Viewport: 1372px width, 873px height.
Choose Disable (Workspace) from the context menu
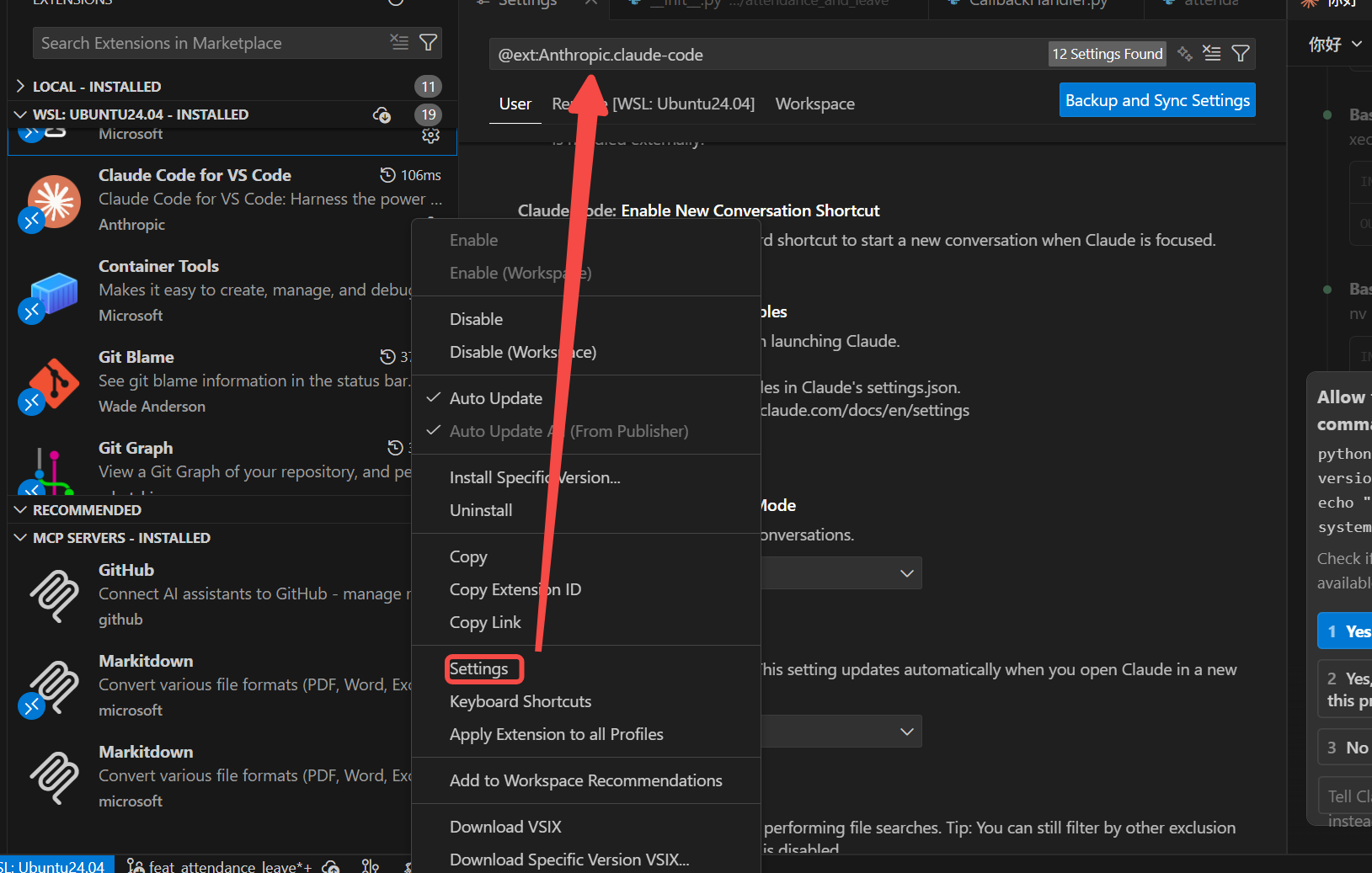522,352
